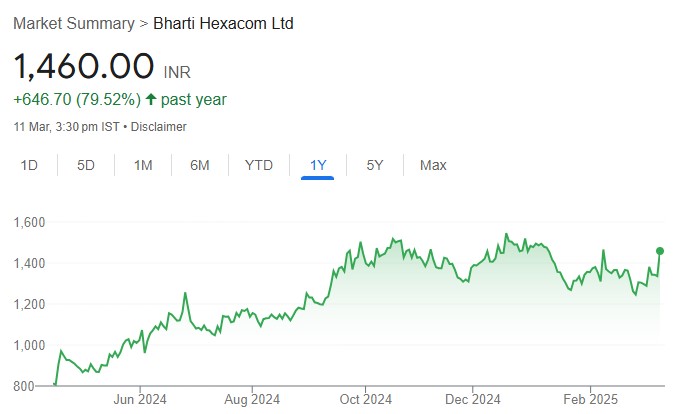Open the 1M chart range
This screenshot has width=679, height=414.
143,165
